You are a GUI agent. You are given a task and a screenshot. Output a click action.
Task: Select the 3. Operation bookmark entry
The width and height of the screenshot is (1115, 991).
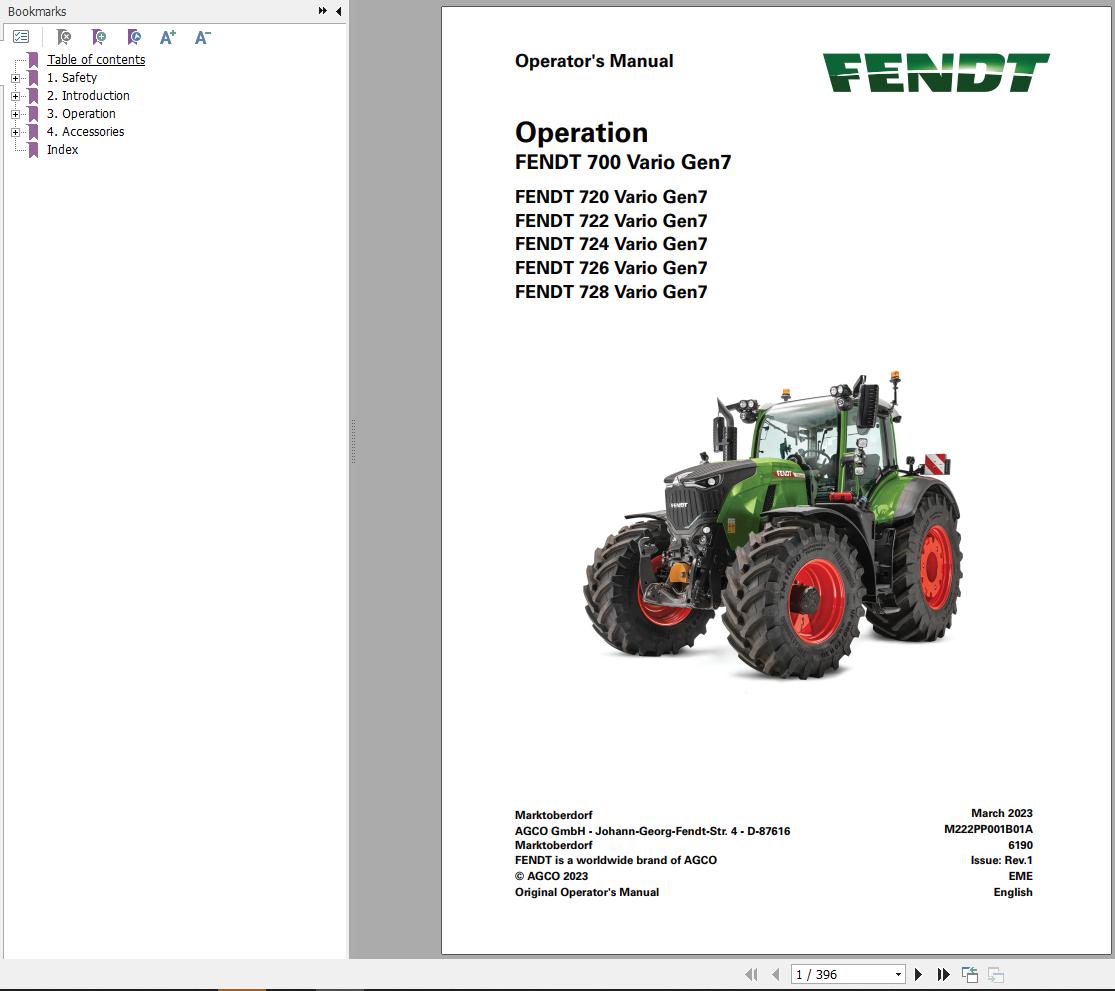click(81, 114)
